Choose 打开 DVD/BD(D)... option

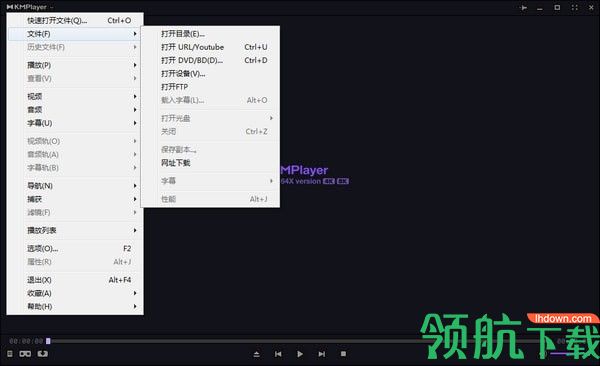(210, 60)
